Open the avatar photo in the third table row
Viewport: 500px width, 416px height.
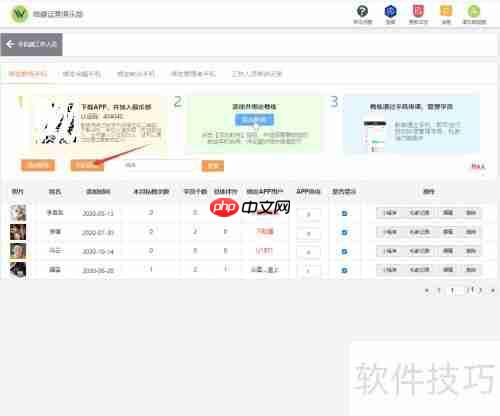(x=18, y=251)
